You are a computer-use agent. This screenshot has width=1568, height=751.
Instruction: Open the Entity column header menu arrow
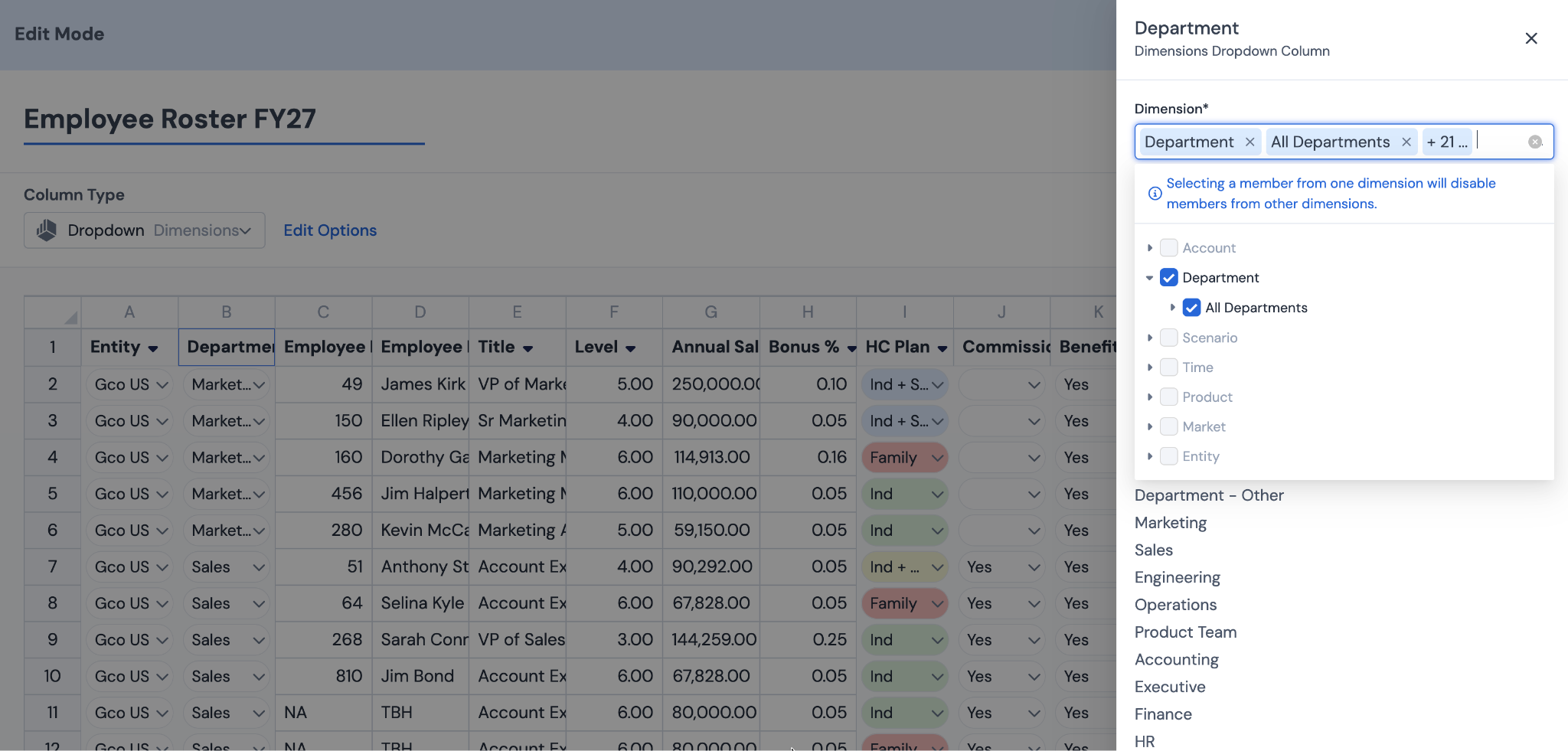153,348
